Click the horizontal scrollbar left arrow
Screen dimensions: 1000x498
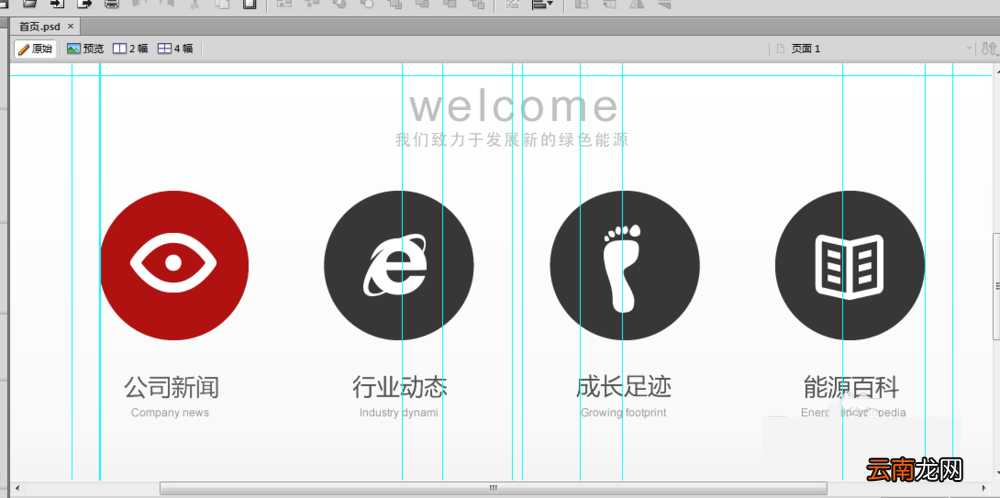coord(17,488)
